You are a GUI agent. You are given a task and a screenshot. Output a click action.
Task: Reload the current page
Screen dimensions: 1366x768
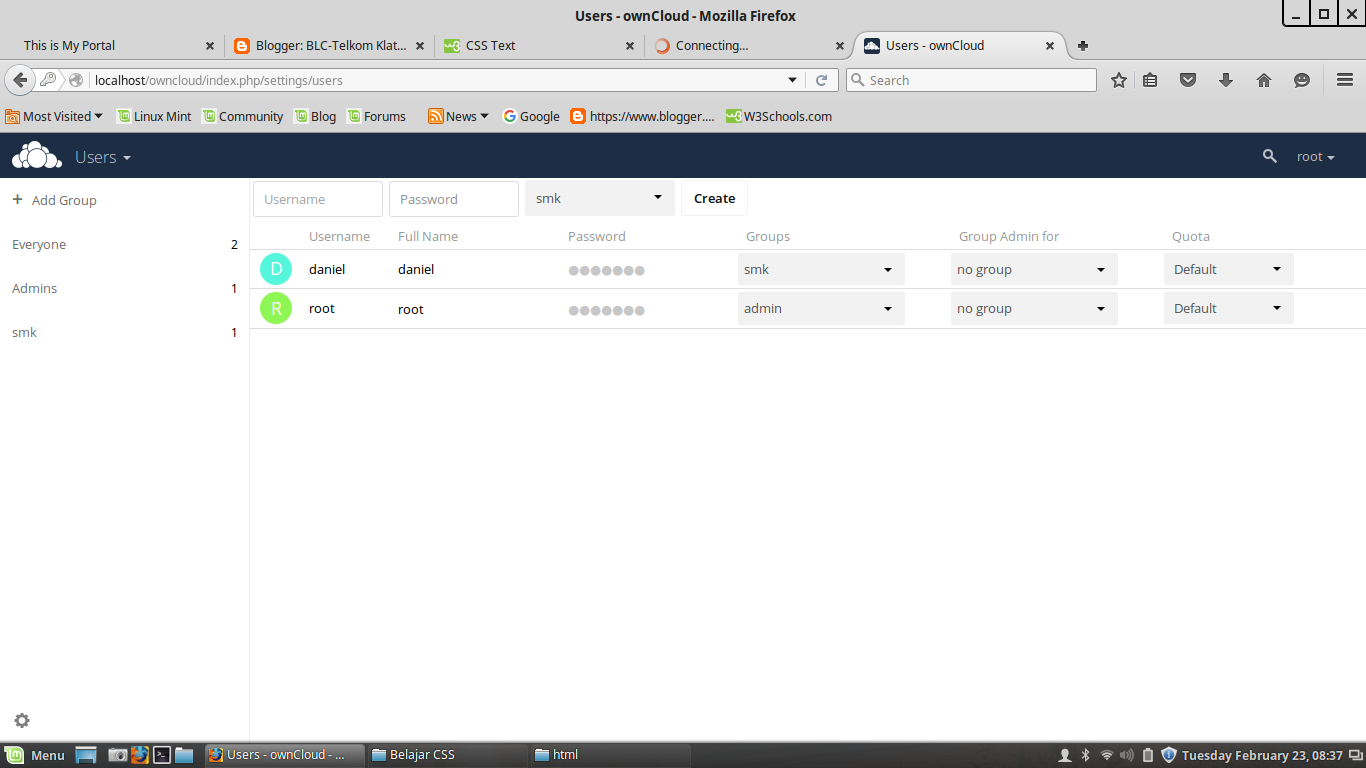(822, 79)
